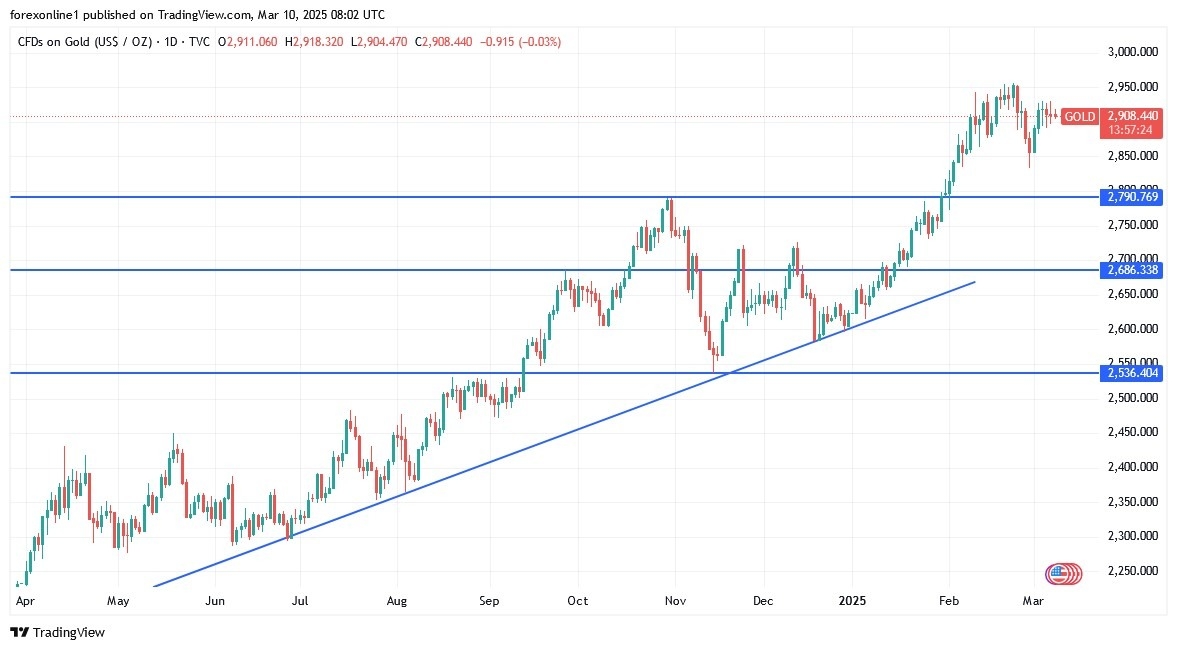Click the 3,000.000 price axis label
1177x650 pixels.
point(1133,52)
